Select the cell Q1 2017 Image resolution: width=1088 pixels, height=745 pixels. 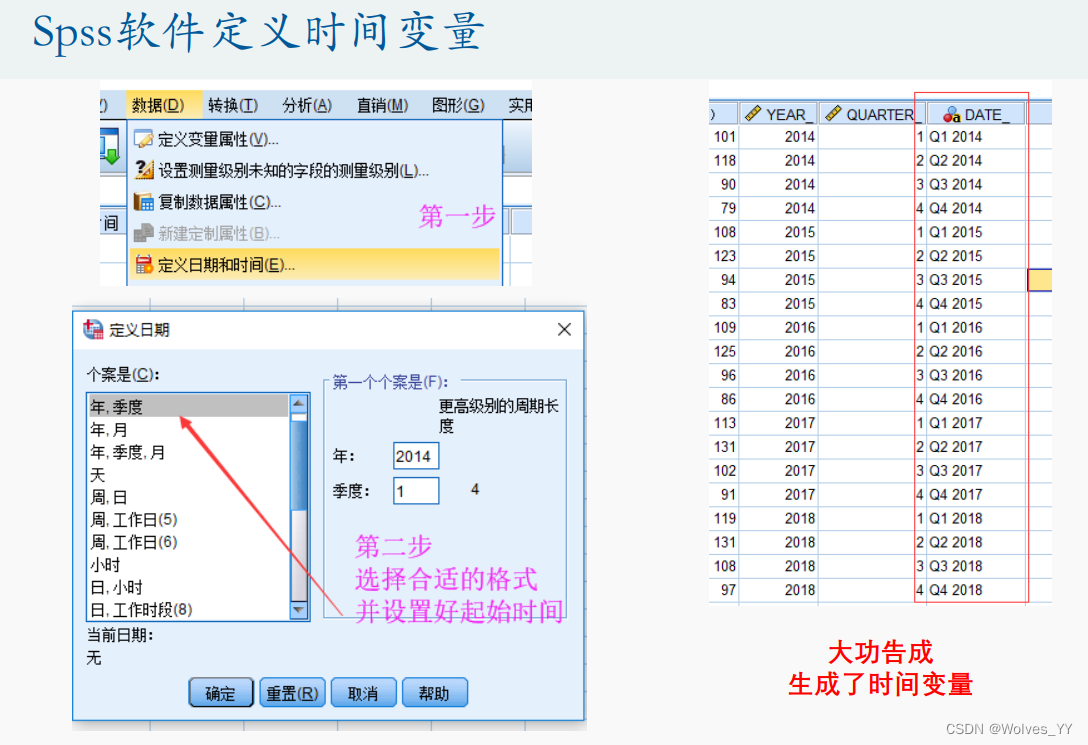pos(976,423)
